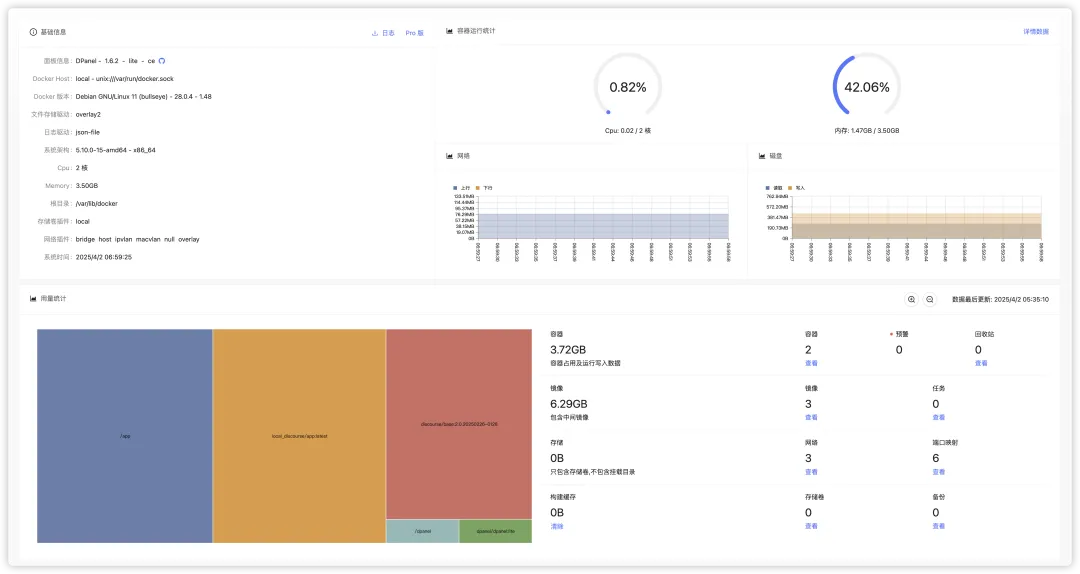This screenshot has height=574, width=1080.
Task: Open 详情数据 for container statistics
Action: tap(1036, 32)
